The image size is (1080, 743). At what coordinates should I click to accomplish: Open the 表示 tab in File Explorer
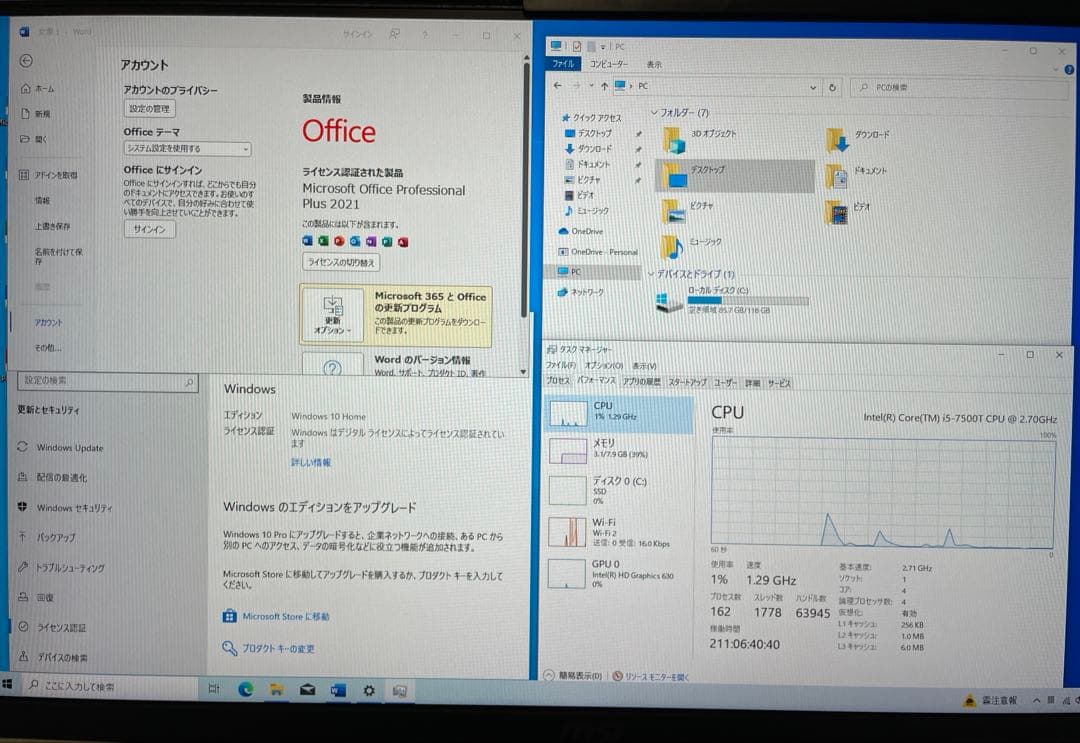[654, 64]
